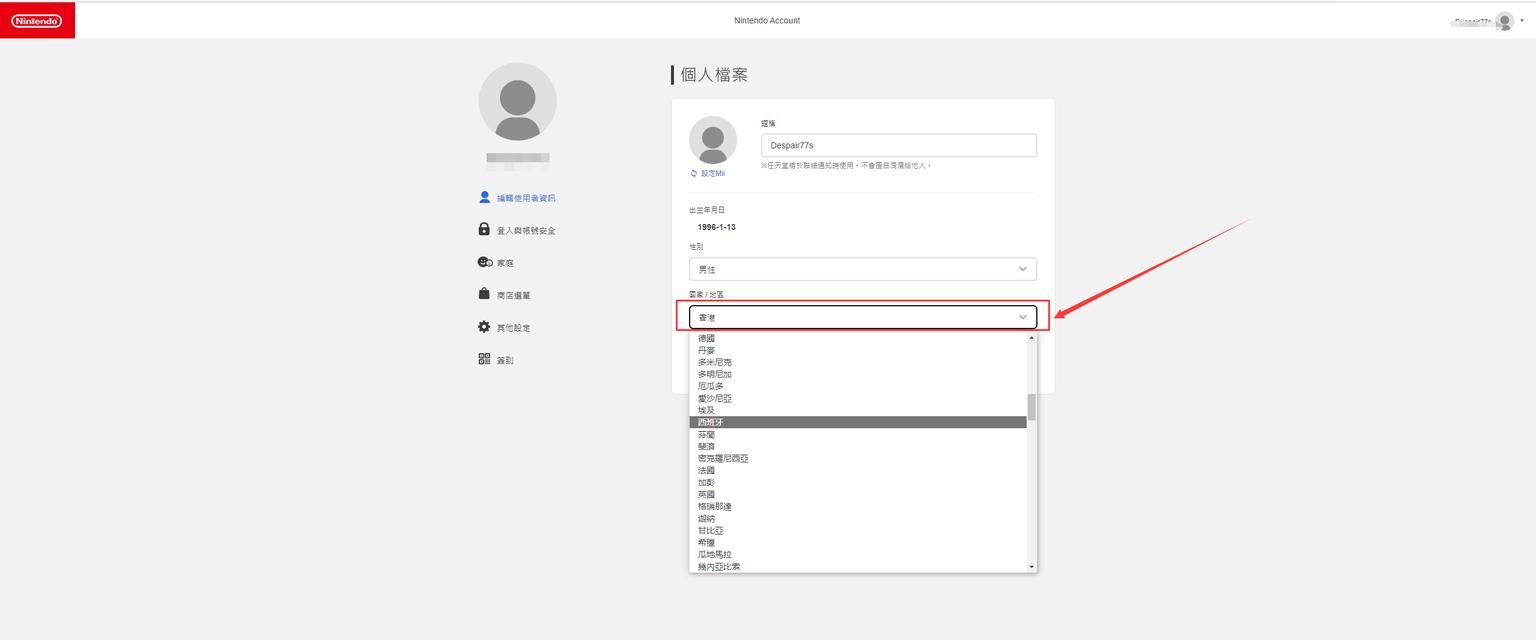The height and width of the screenshot is (640, 1536).
Task: Choose 幾內亞比索 at the list bottom
Action: tap(858, 566)
